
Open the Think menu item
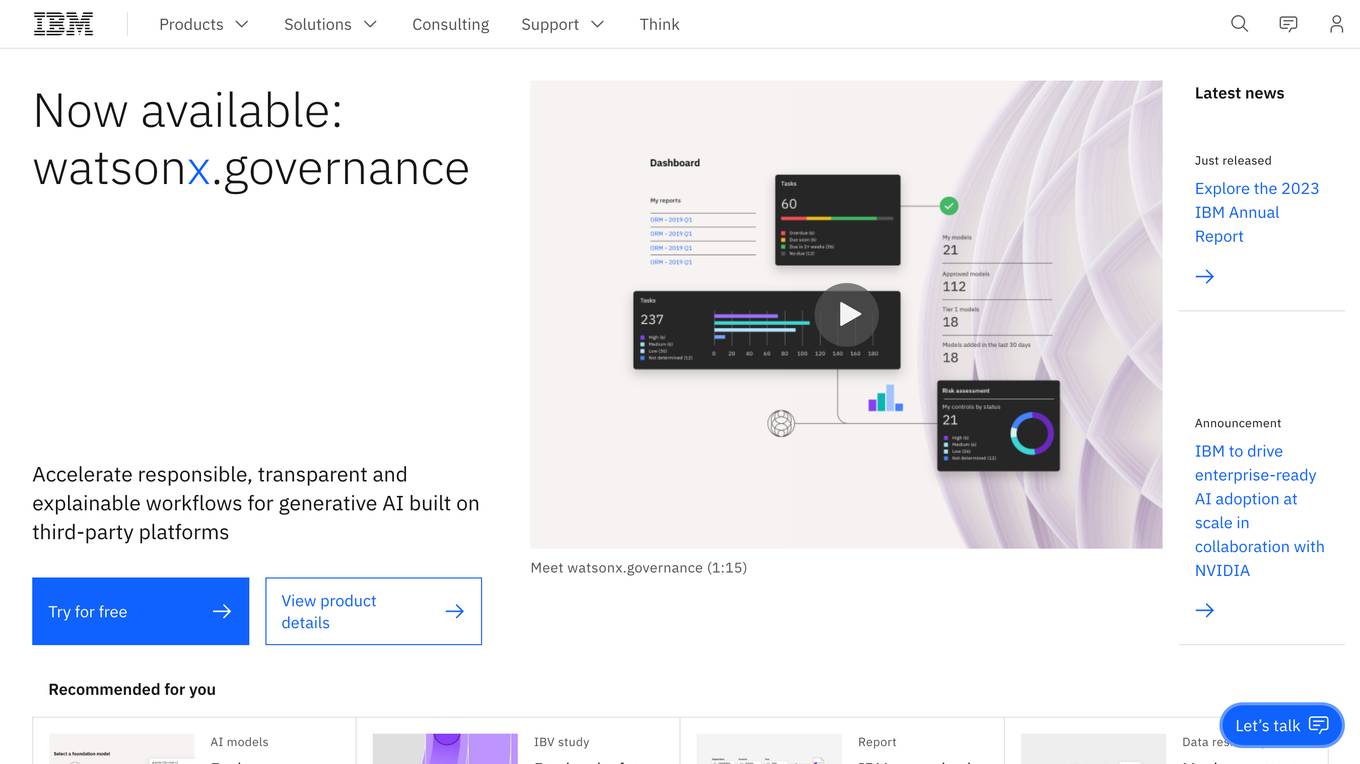(x=659, y=24)
